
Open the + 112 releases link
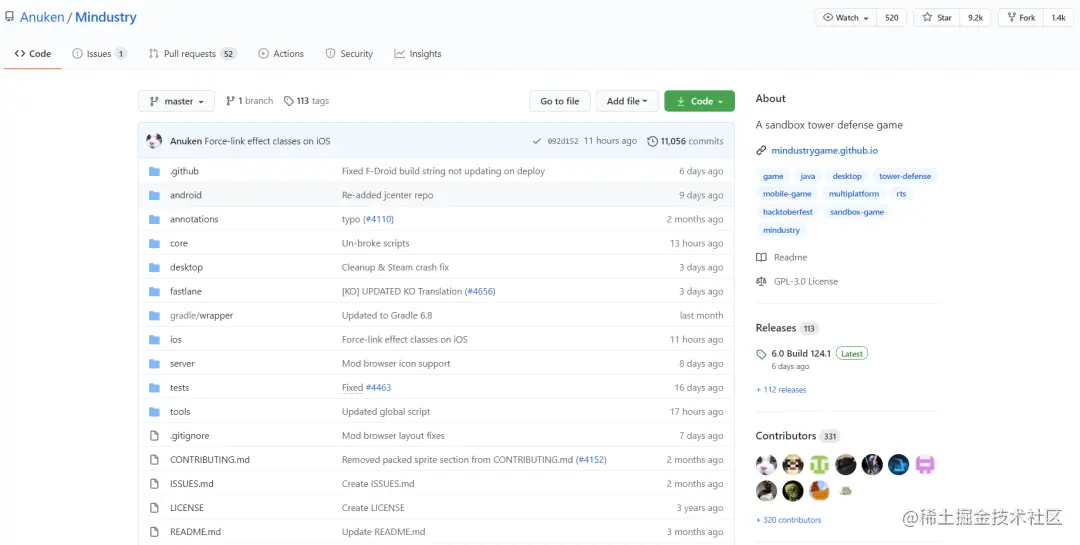[781, 390]
